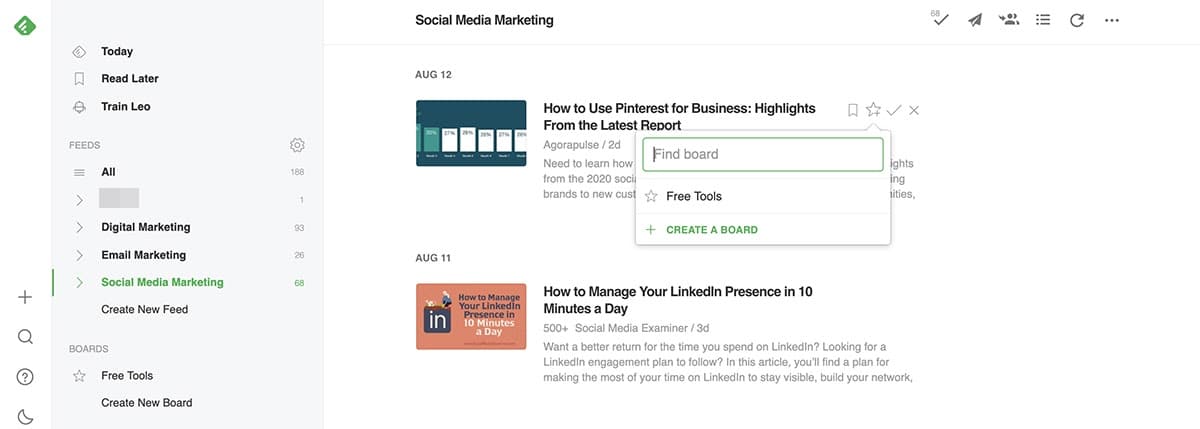Open the help question mark icon
Image resolution: width=1200 pixels, height=429 pixels.
click(26, 377)
